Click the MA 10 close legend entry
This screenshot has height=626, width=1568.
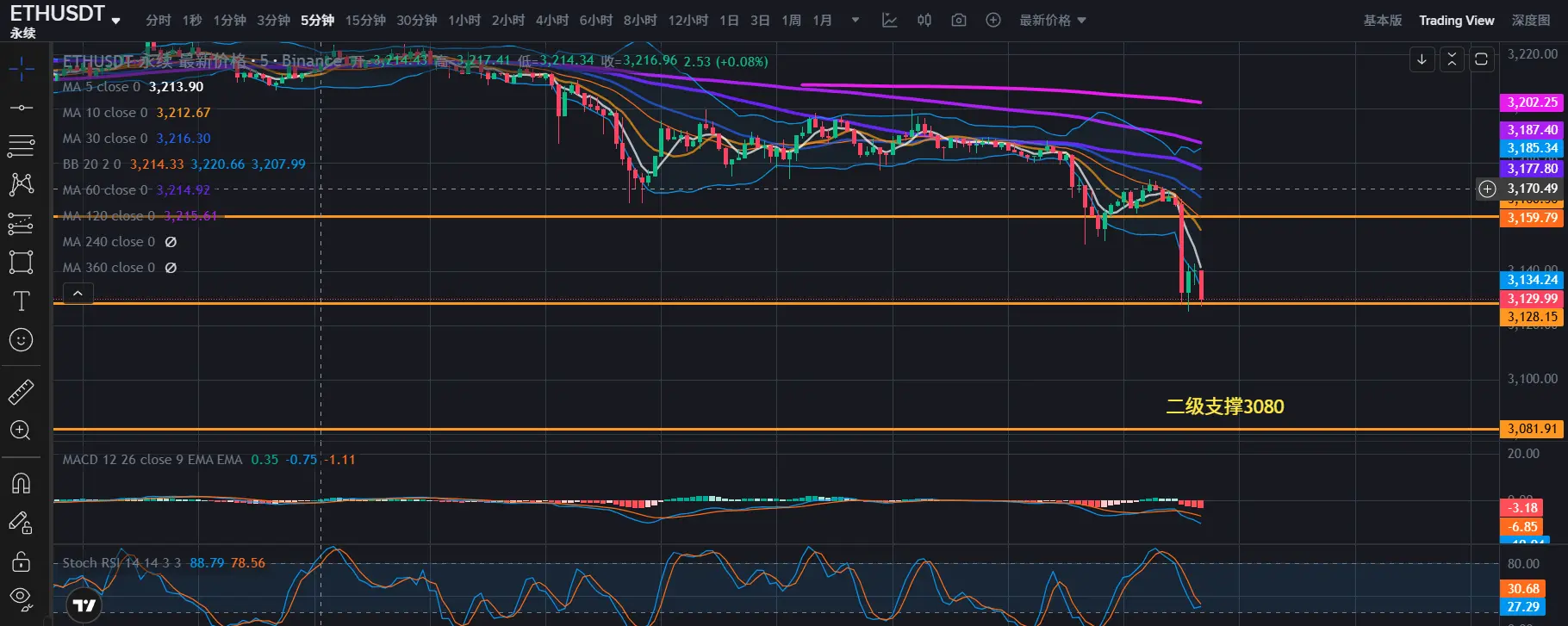point(136,113)
